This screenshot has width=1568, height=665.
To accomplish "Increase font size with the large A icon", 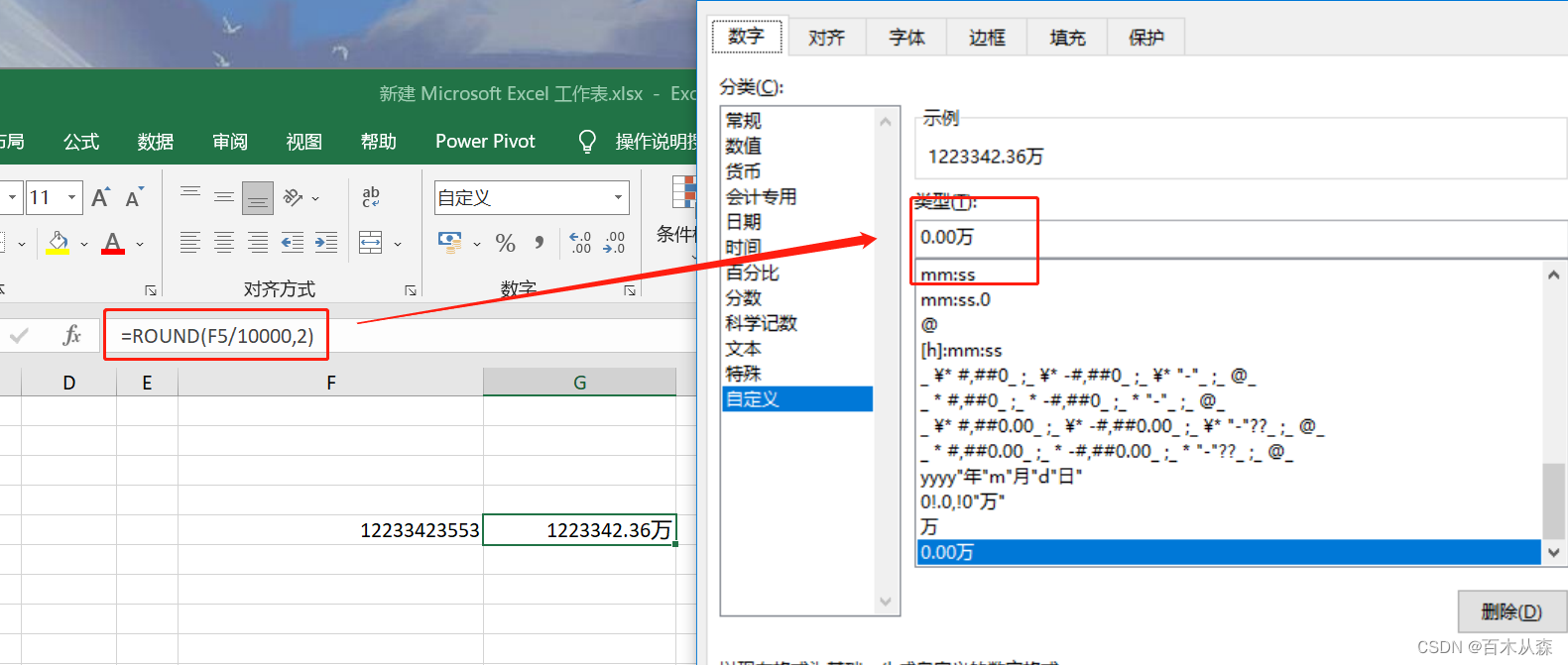I will [100, 197].
